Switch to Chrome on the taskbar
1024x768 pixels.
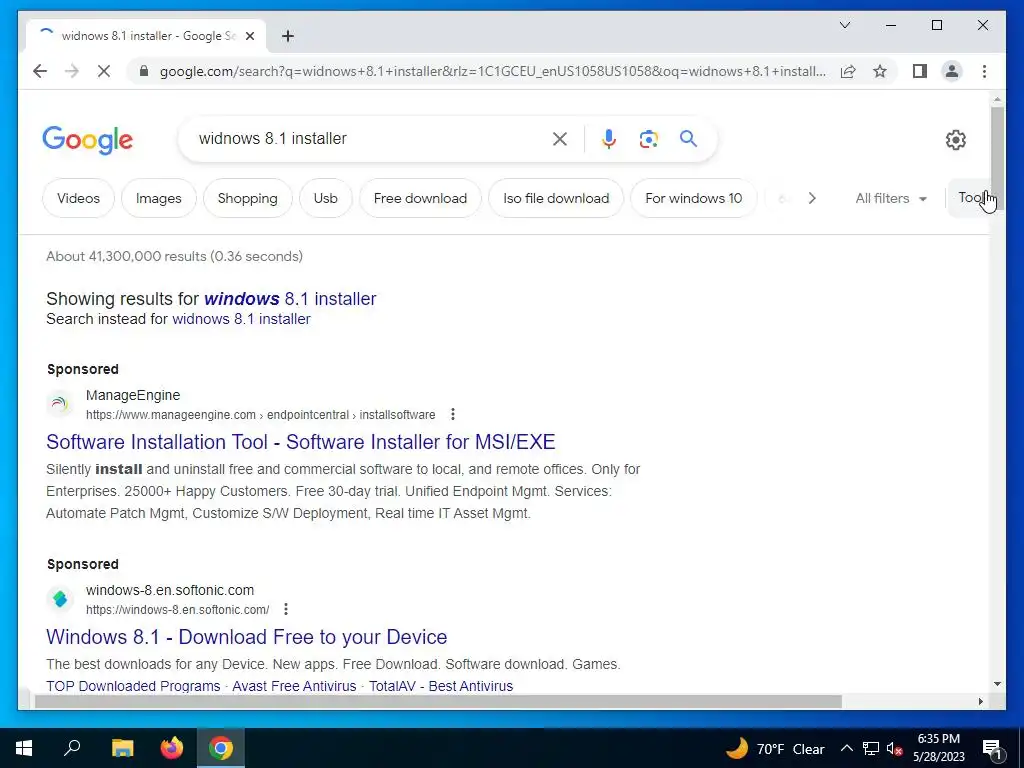click(221, 748)
